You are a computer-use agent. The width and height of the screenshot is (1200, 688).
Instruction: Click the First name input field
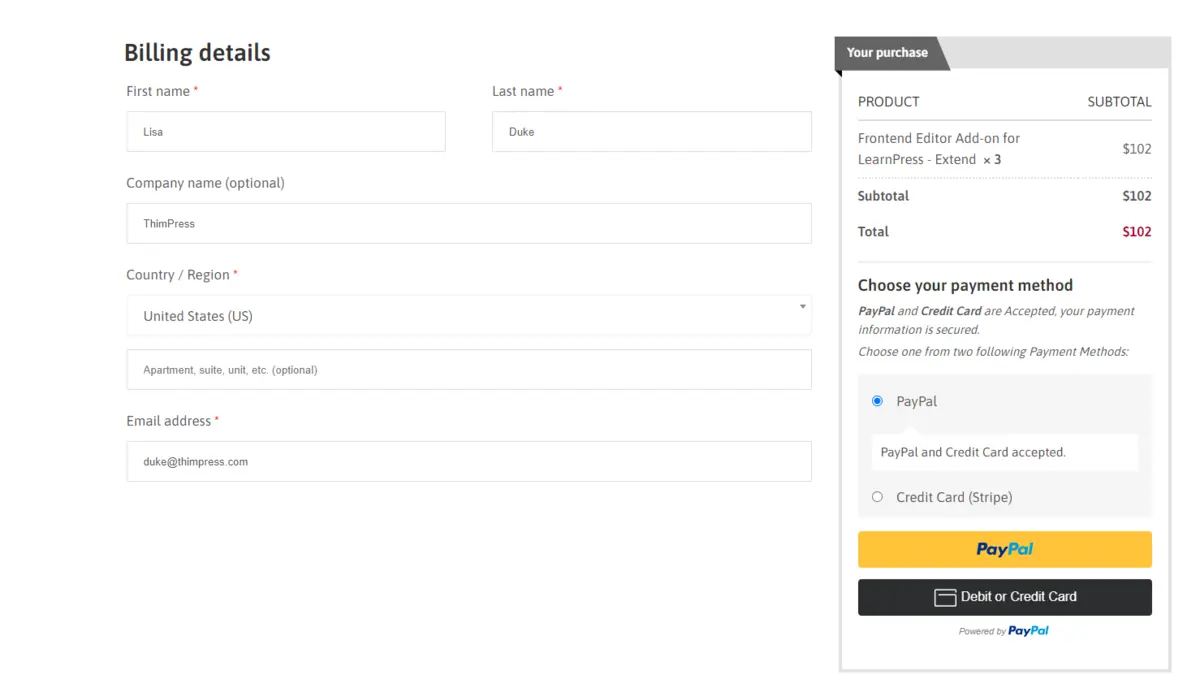(x=285, y=131)
